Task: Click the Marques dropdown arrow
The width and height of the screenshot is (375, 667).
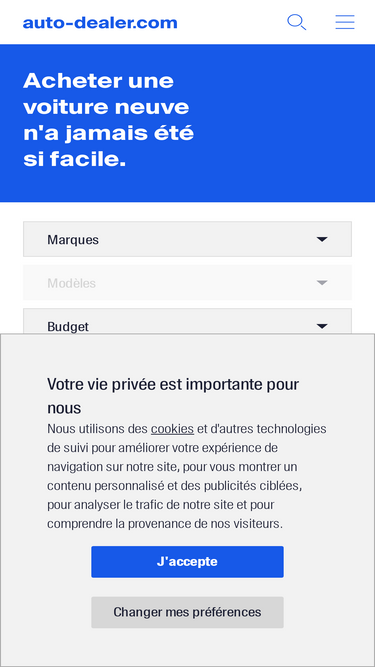Action: [x=322, y=239]
